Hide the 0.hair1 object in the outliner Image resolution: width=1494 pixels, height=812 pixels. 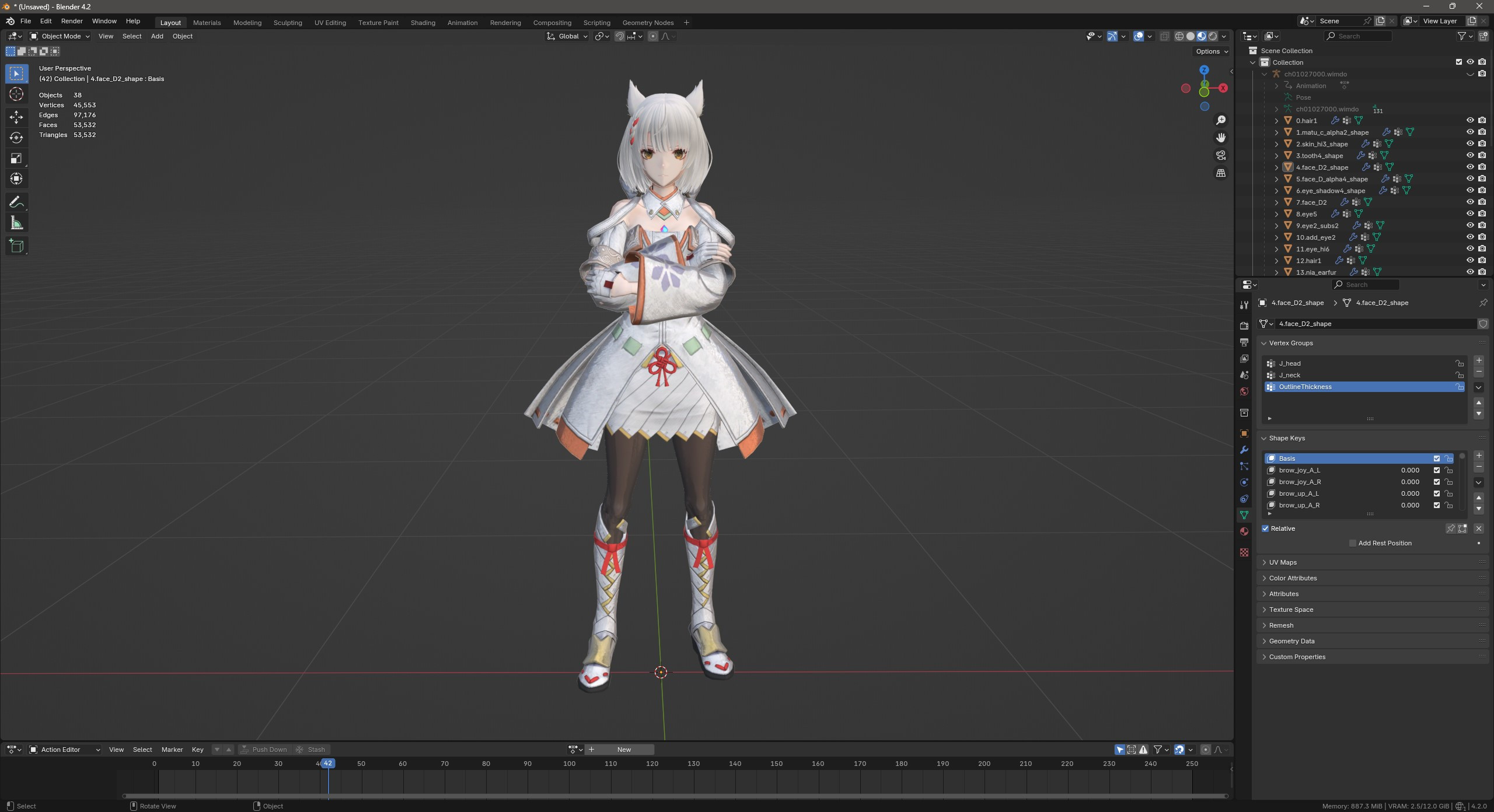(1470, 120)
